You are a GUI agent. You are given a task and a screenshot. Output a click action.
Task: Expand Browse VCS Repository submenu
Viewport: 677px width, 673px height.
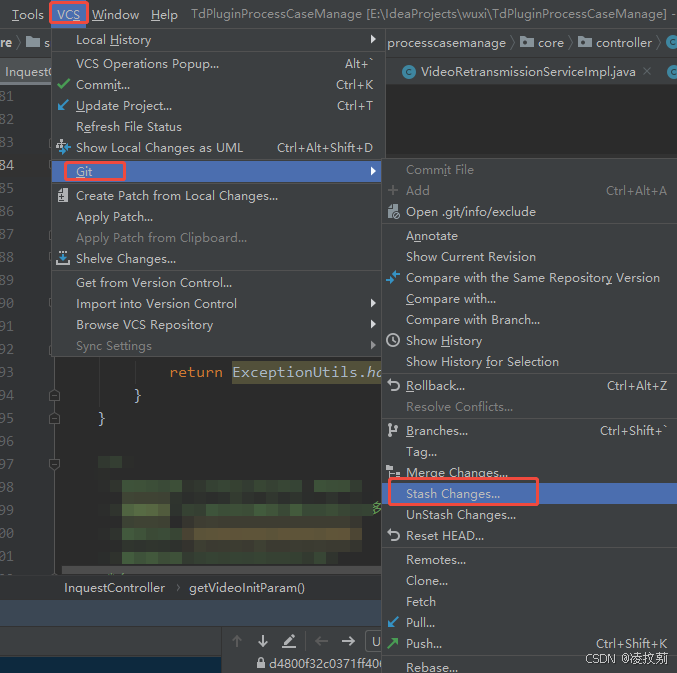tap(373, 324)
